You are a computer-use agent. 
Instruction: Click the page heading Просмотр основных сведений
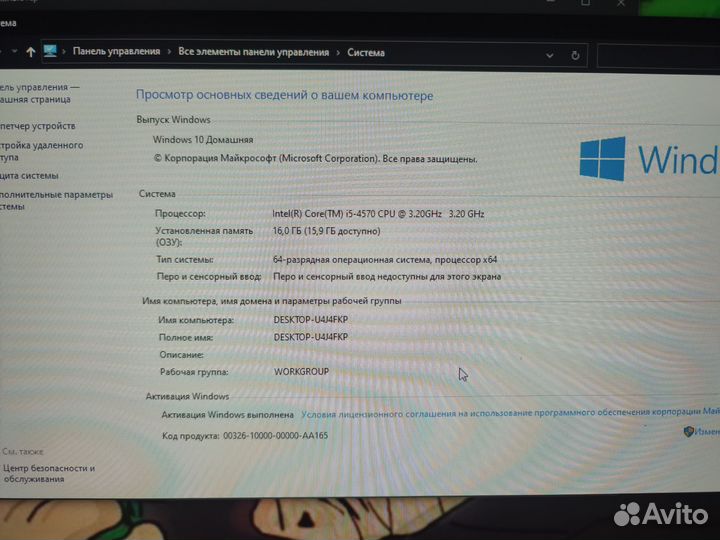tap(284, 95)
